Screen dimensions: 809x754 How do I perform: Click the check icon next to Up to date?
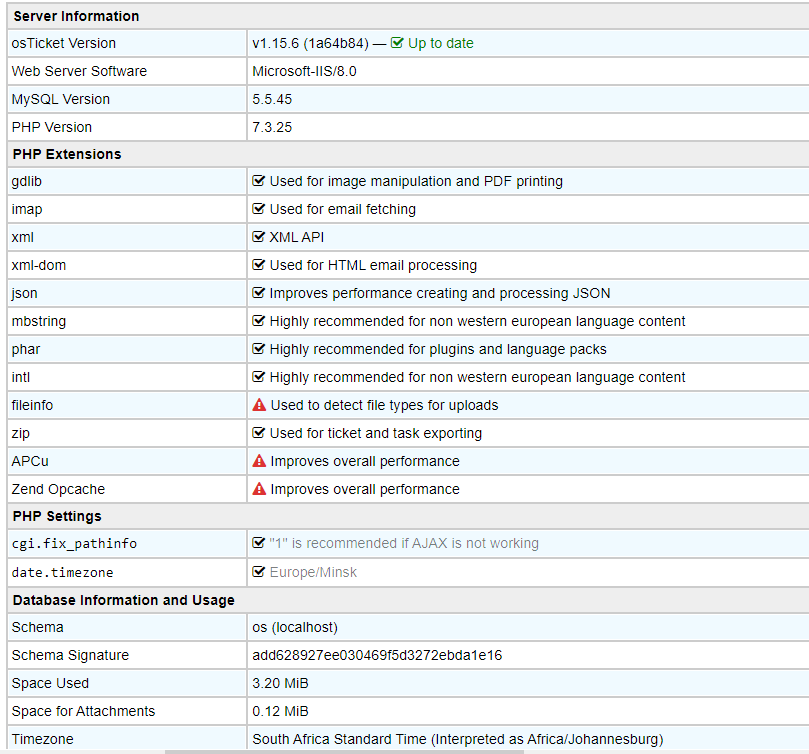(397, 43)
